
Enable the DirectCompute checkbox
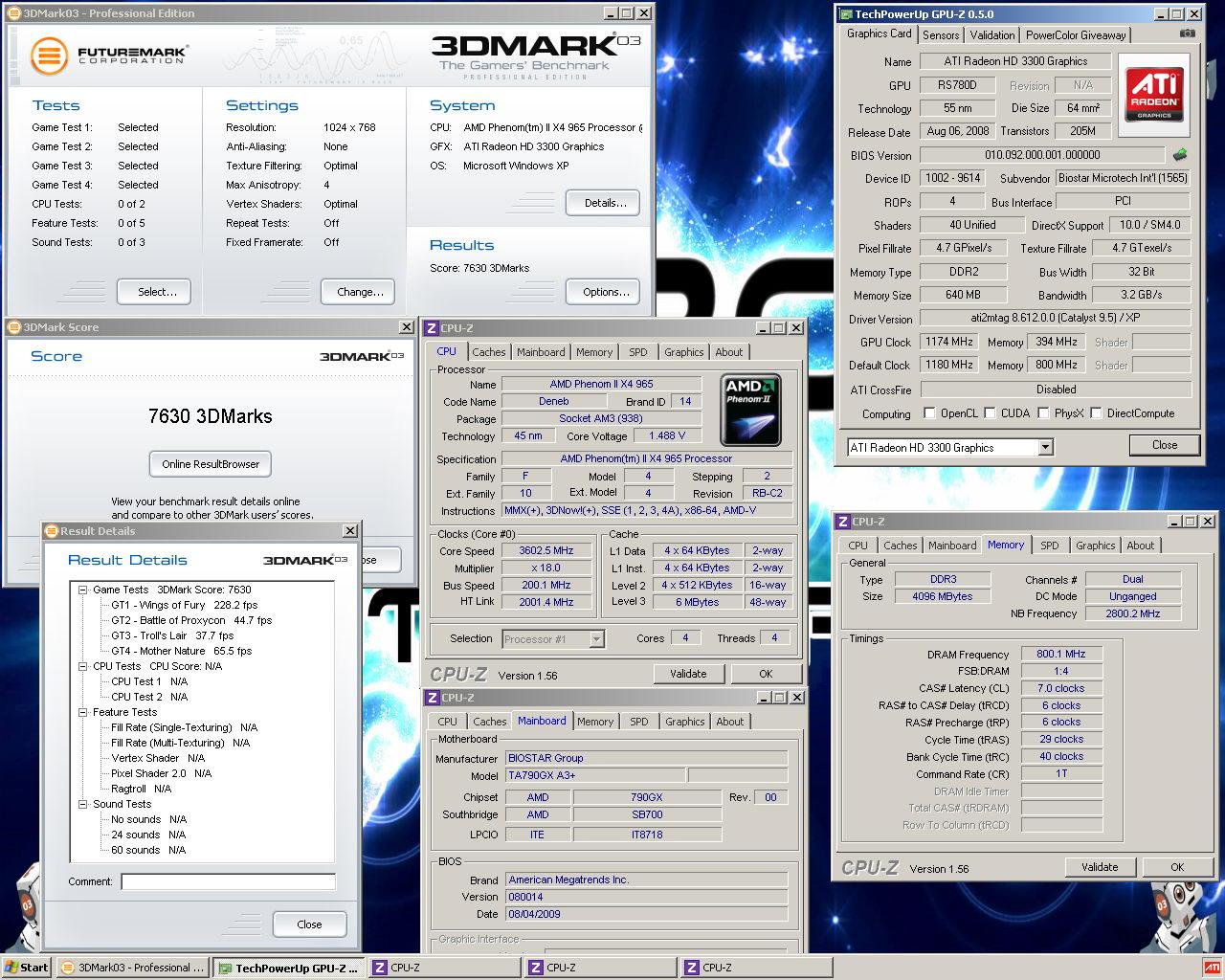pos(1096,413)
